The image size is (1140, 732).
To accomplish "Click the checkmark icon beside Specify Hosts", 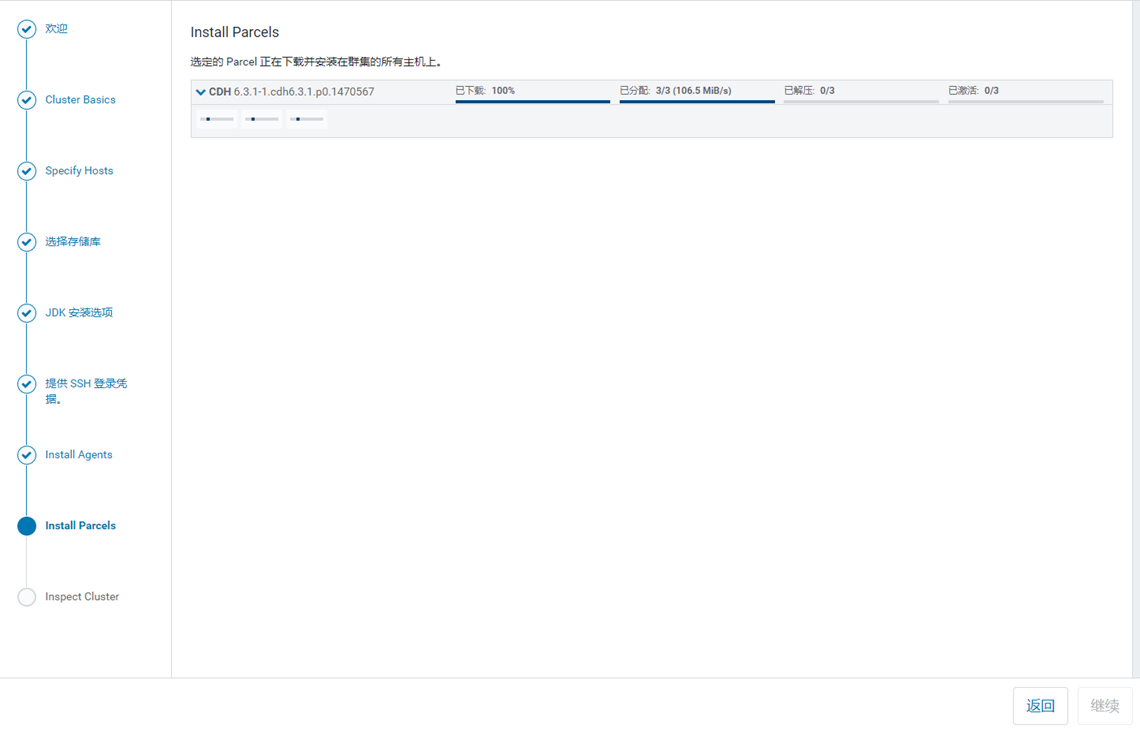I will point(27,171).
